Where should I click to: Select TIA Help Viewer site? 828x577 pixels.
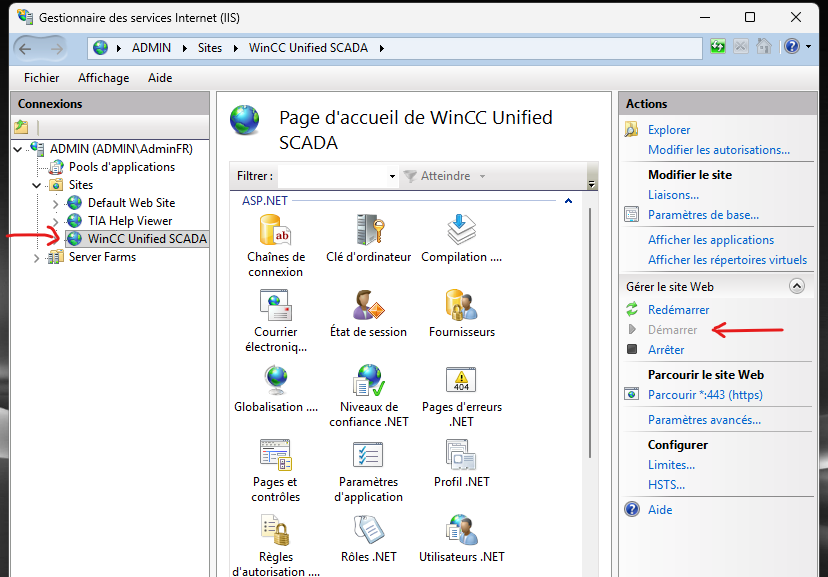[130, 221]
